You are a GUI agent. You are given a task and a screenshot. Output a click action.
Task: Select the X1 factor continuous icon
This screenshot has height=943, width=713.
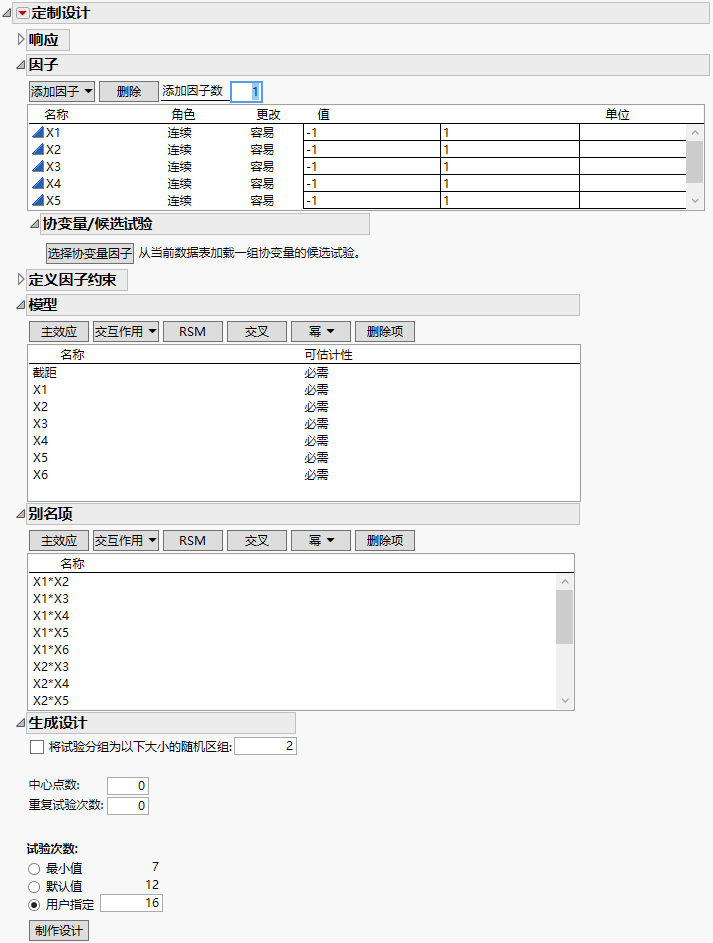[x=38, y=132]
